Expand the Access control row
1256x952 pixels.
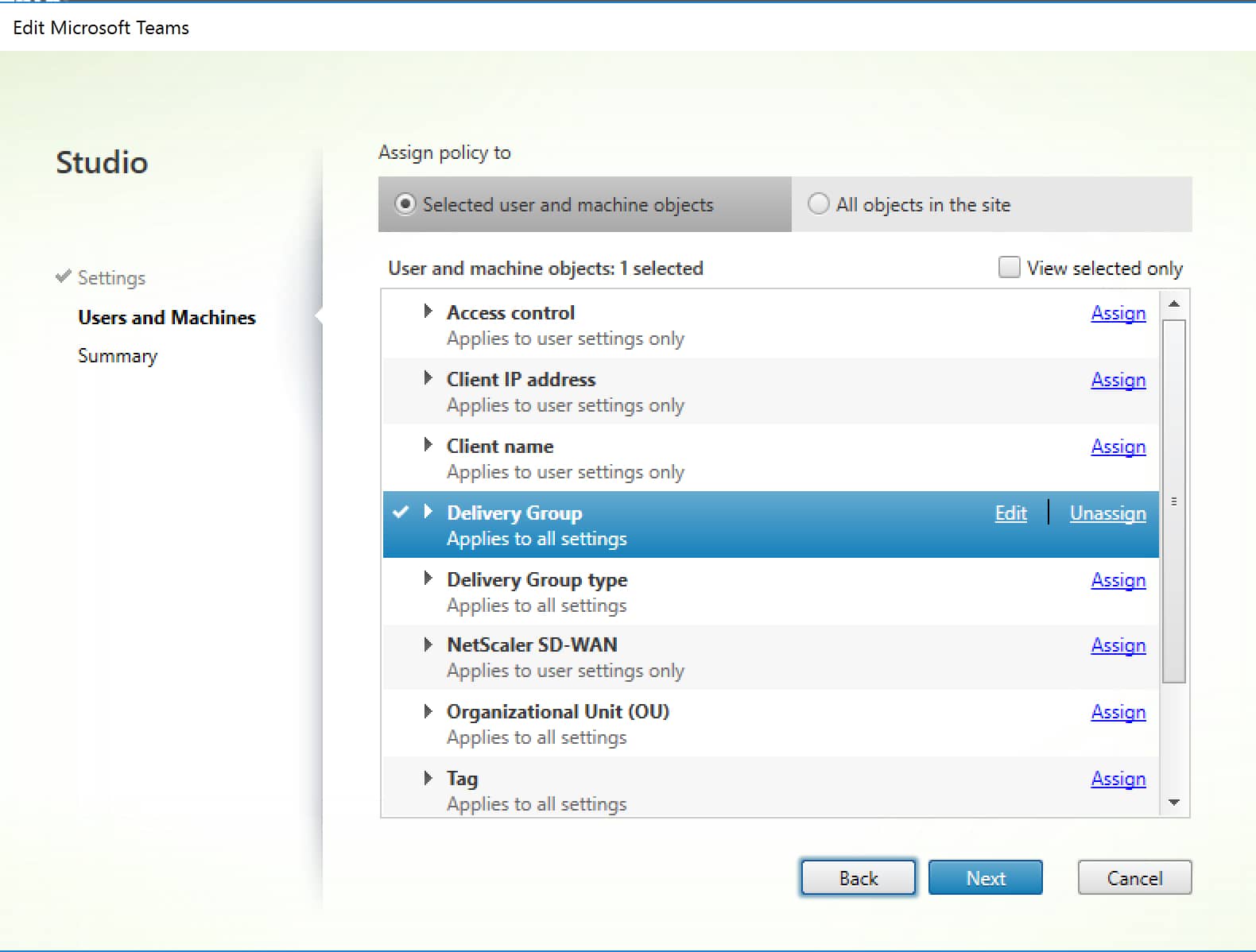pos(428,312)
